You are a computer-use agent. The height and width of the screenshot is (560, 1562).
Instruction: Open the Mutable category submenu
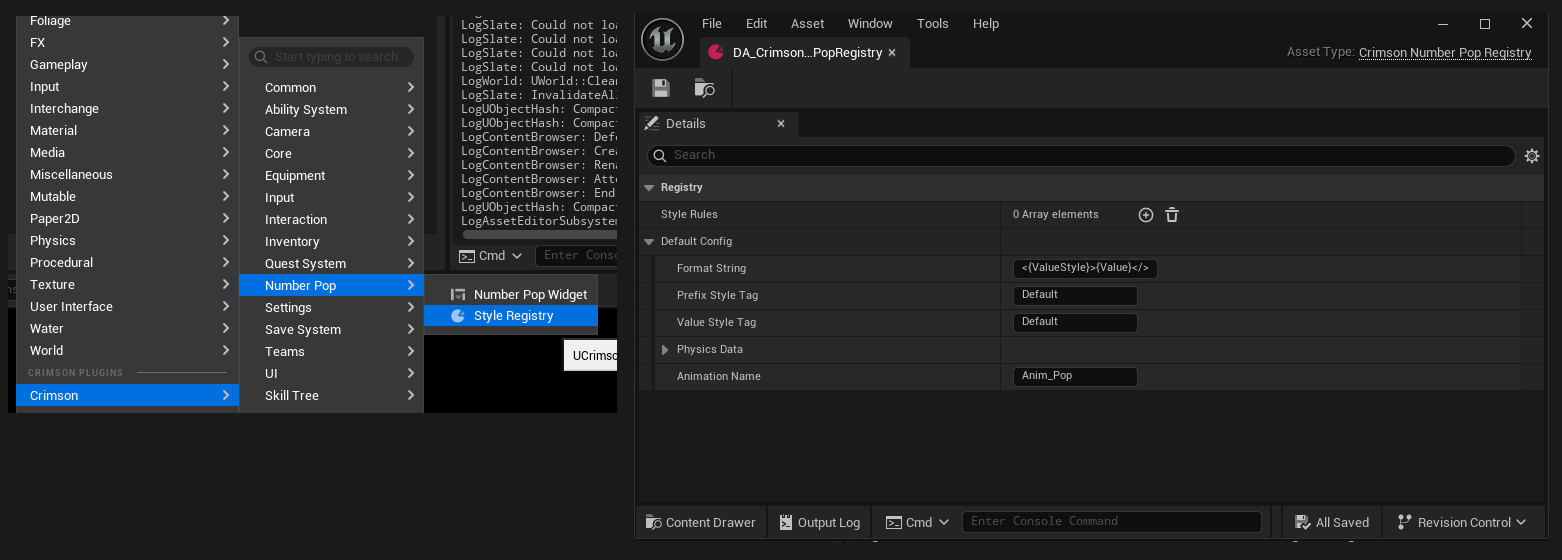click(x=127, y=197)
